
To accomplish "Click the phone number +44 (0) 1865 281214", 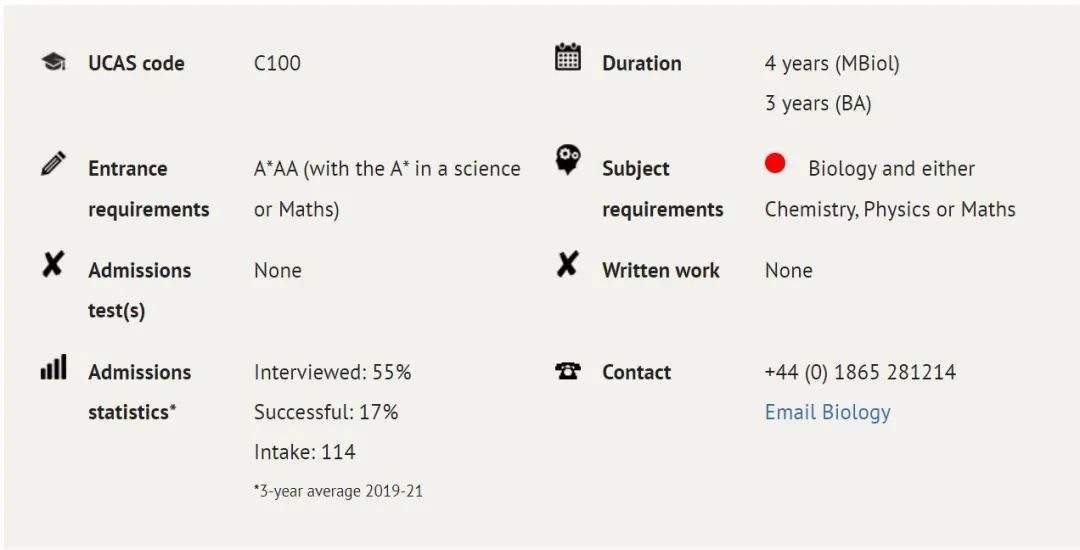I will coord(860,372).
